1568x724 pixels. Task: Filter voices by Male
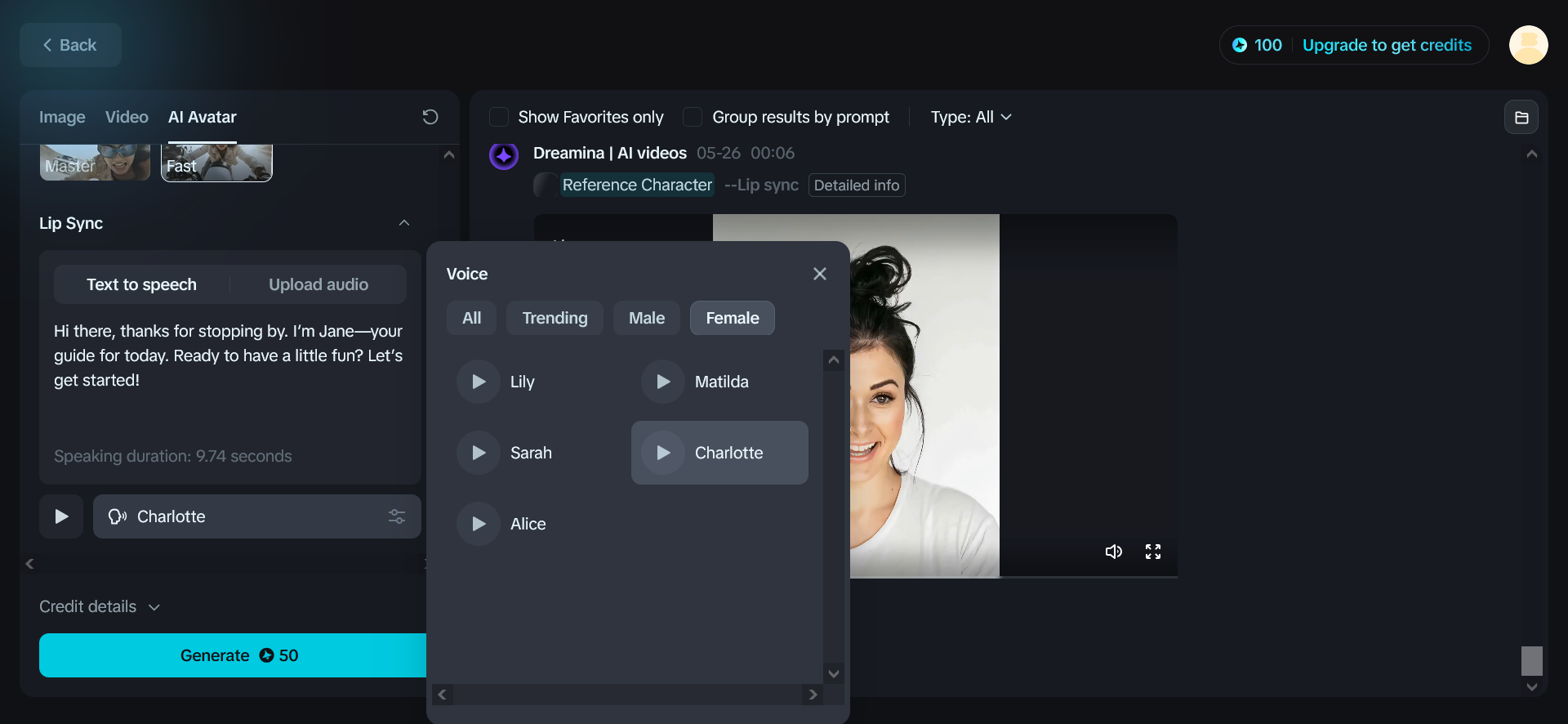pyautogui.click(x=647, y=318)
